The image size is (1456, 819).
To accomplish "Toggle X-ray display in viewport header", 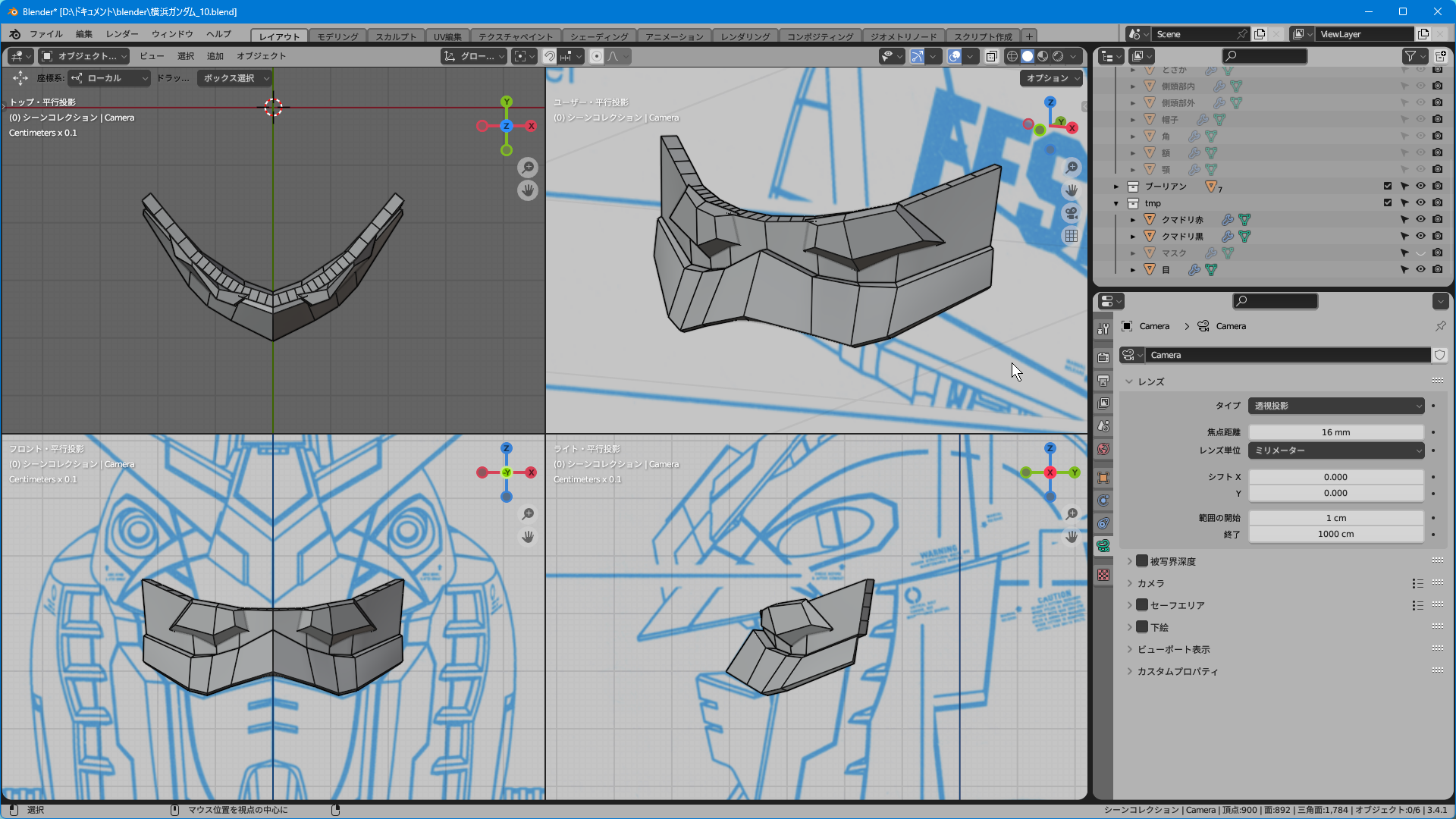I will (991, 56).
